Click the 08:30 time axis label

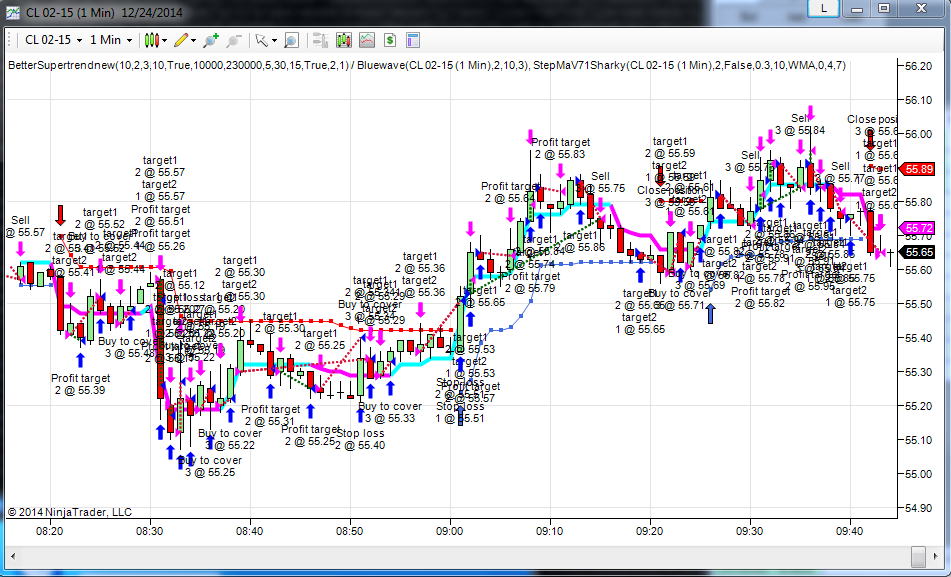coord(149,531)
